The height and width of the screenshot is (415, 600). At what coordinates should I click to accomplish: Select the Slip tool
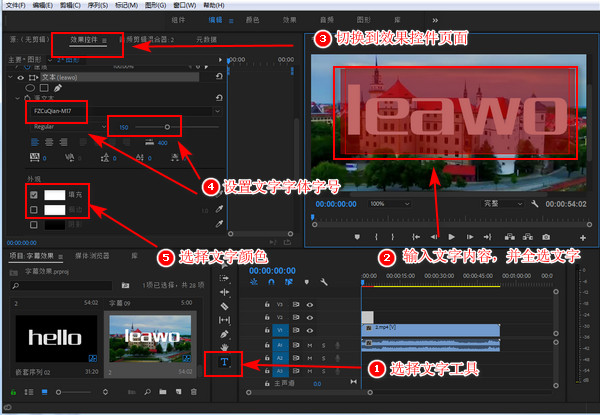tap(224, 320)
